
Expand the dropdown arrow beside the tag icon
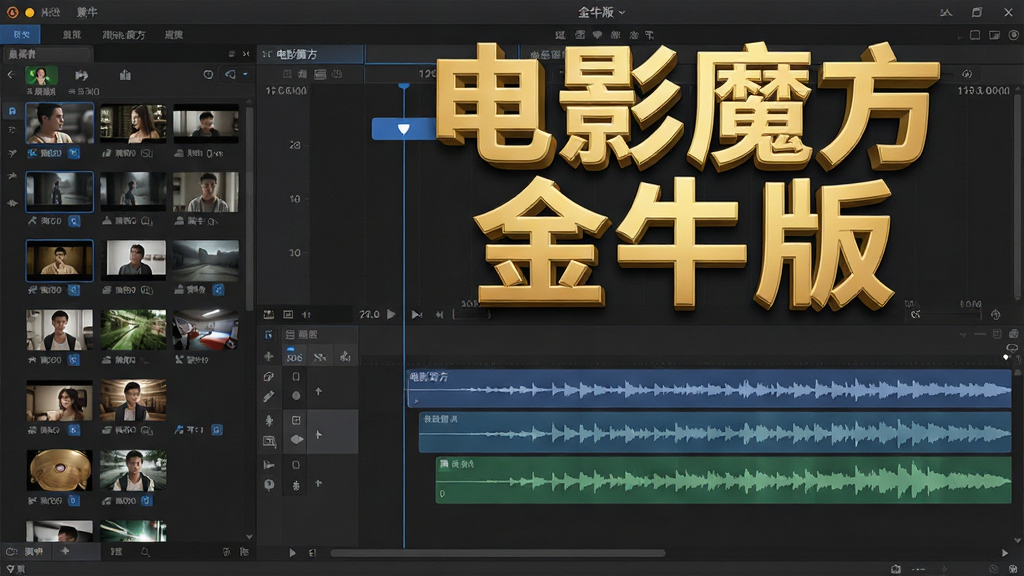[x=246, y=74]
